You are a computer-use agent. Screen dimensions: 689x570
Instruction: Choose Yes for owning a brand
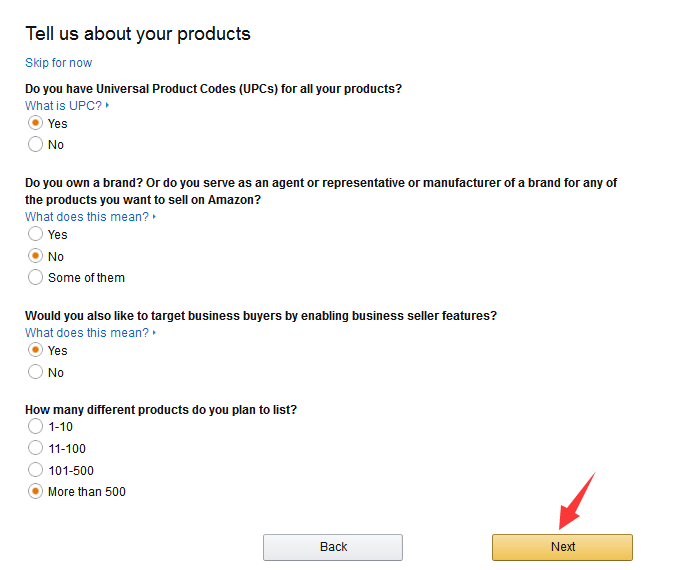[36, 234]
